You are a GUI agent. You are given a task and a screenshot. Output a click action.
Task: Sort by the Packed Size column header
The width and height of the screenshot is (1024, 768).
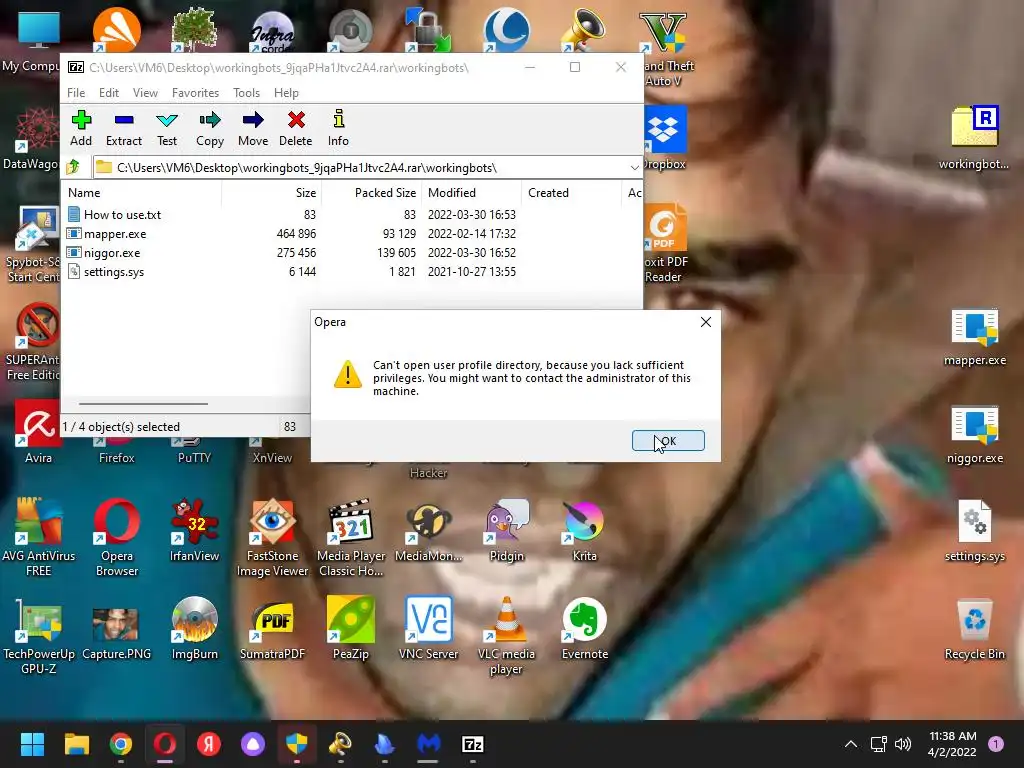point(372,193)
